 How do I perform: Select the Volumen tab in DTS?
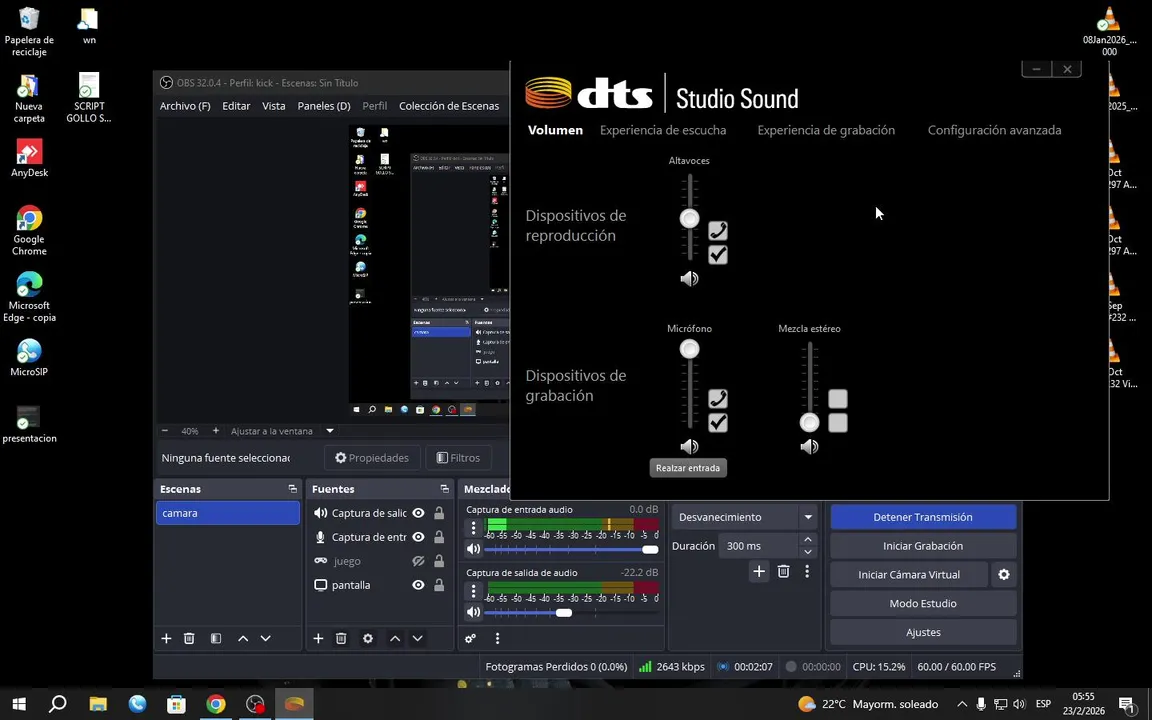(555, 130)
